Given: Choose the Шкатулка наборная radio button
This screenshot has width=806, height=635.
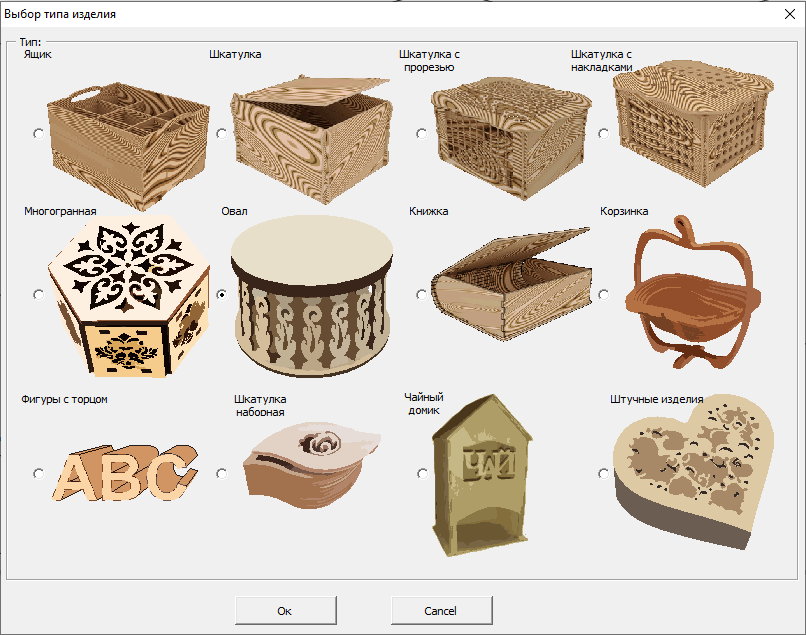Looking at the screenshot, I should click(x=222, y=473).
